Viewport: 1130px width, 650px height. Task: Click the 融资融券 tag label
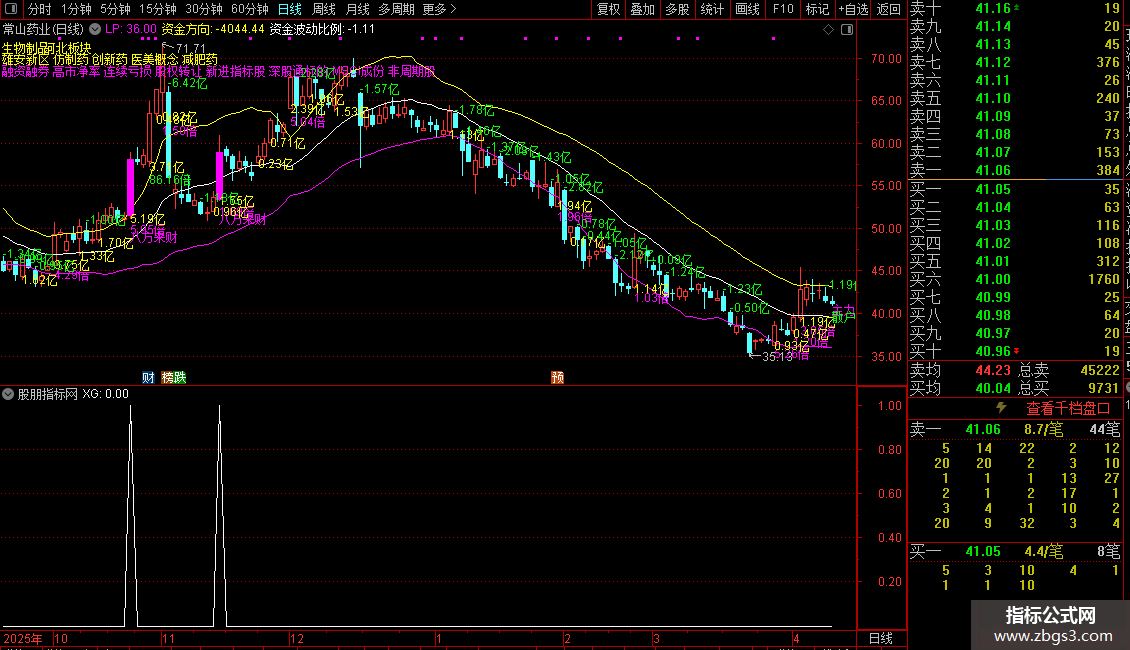(25, 71)
